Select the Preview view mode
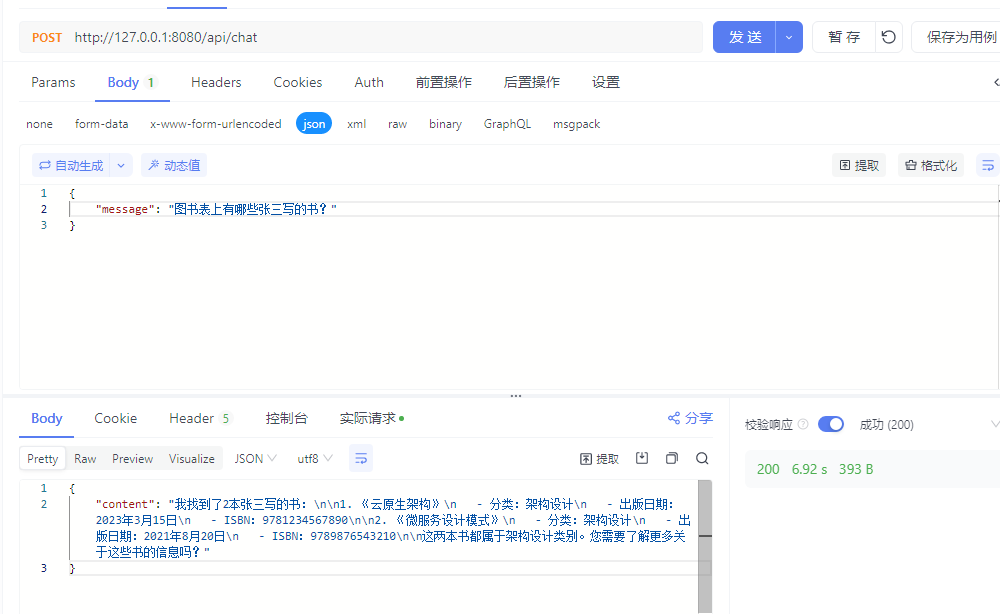 click(133, 458)
